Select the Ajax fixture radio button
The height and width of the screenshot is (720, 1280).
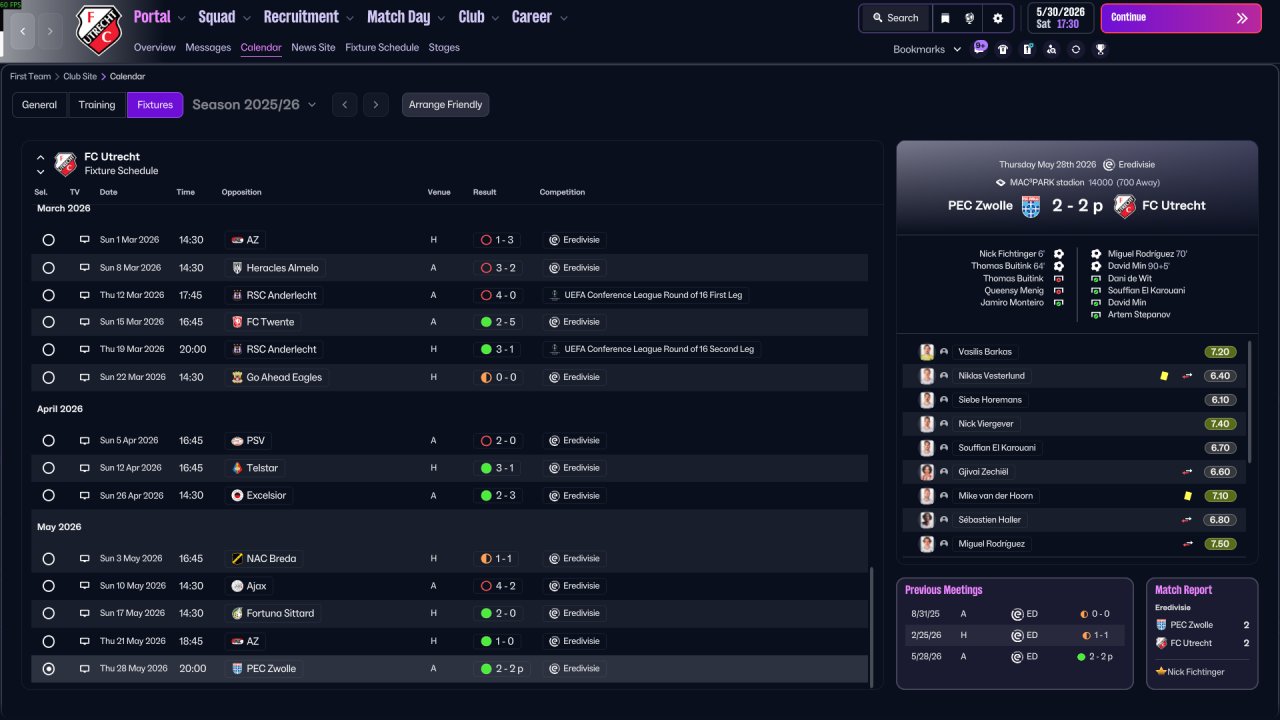[48, 586]
